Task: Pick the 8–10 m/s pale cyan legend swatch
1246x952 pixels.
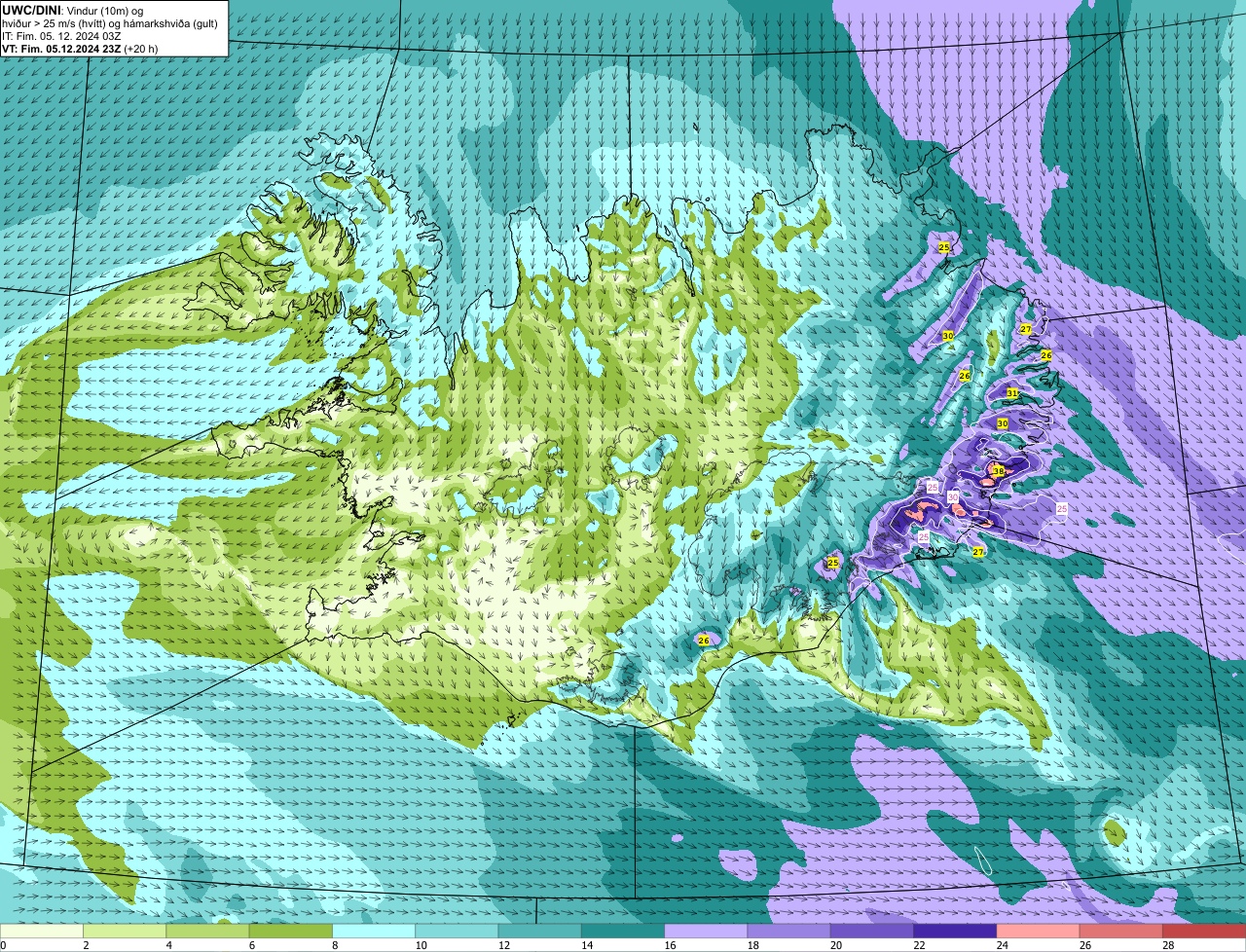Action: (x=374, y=932)
